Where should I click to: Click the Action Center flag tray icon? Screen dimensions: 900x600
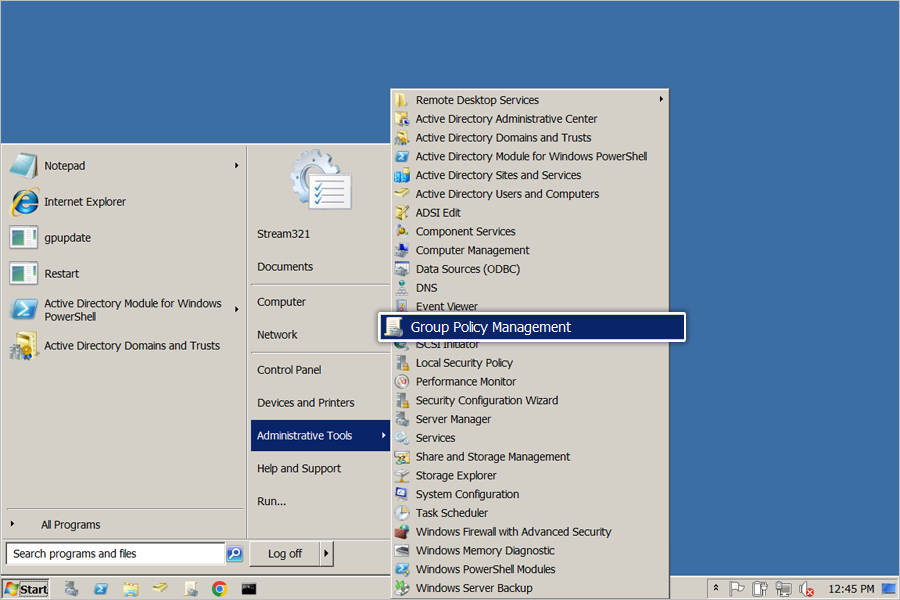[x=737, y=589]
